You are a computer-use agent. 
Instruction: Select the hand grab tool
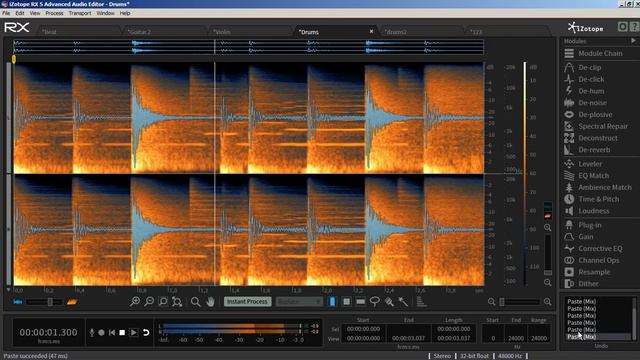click(x=210, y=302)
